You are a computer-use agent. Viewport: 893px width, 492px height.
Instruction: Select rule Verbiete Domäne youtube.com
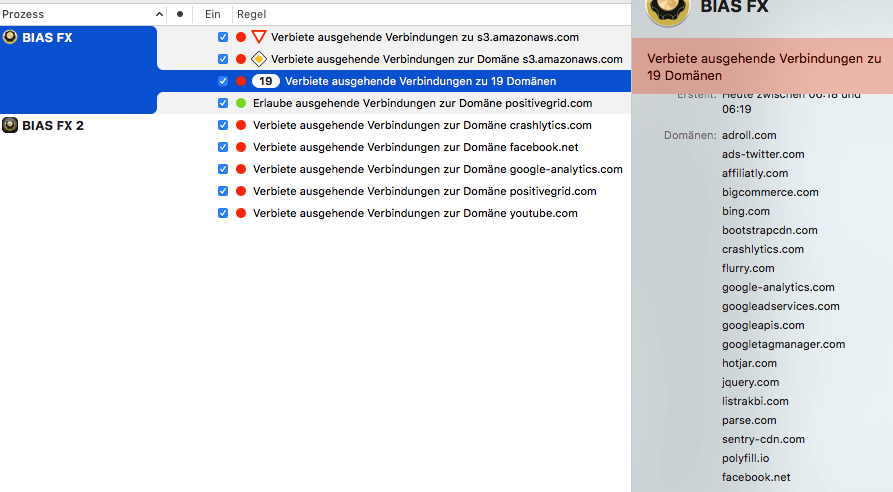[415, 213]
